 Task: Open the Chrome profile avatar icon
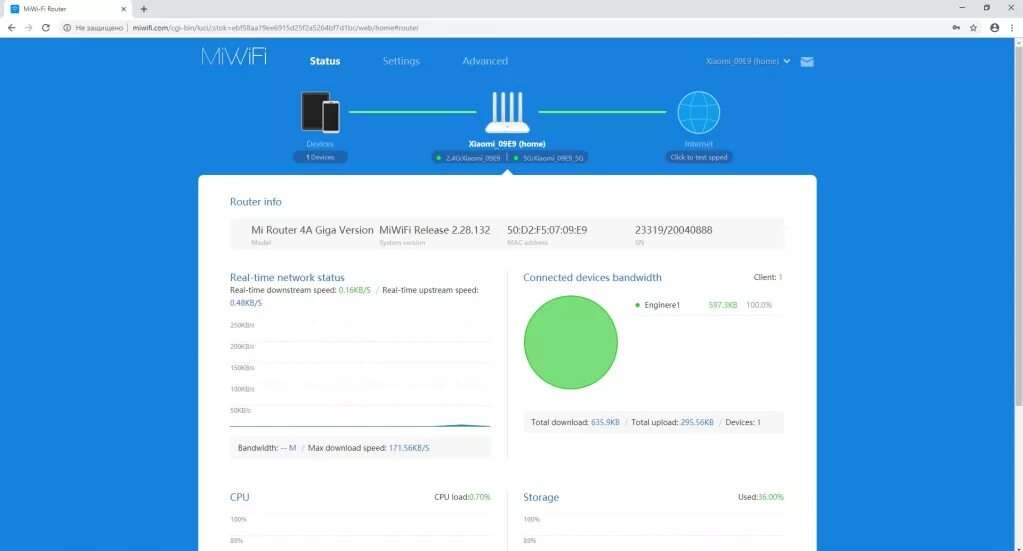point(994,27)
